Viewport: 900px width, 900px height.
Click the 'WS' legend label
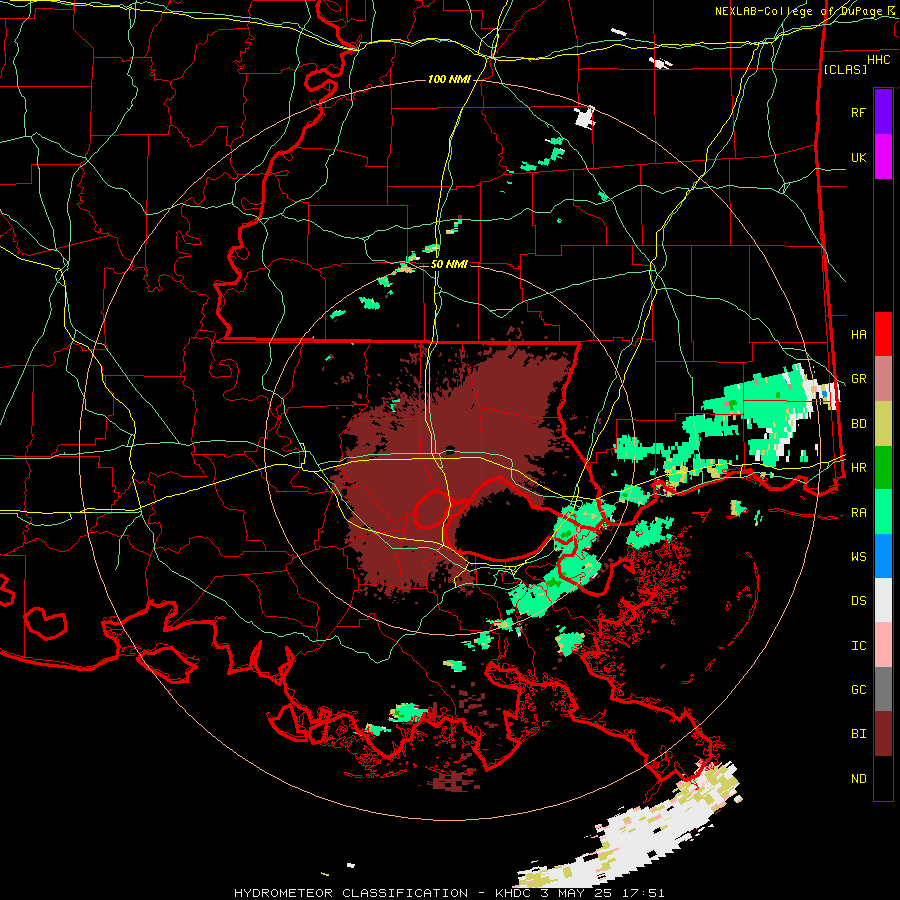[858, 557]
